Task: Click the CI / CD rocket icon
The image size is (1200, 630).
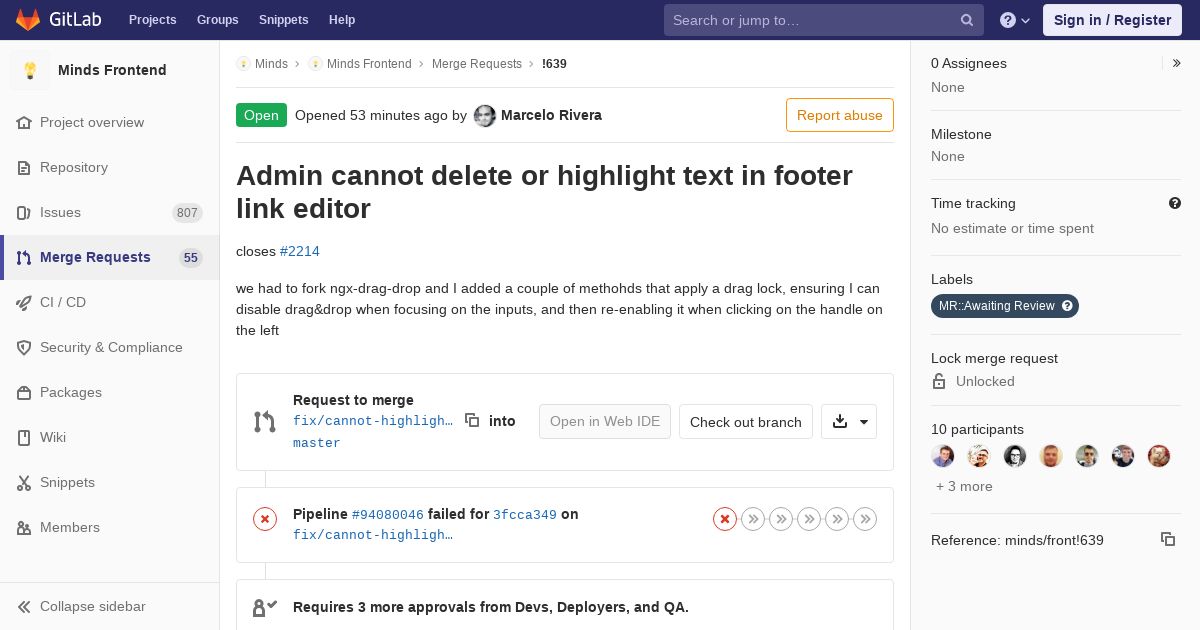Action: tap(24, 302)
